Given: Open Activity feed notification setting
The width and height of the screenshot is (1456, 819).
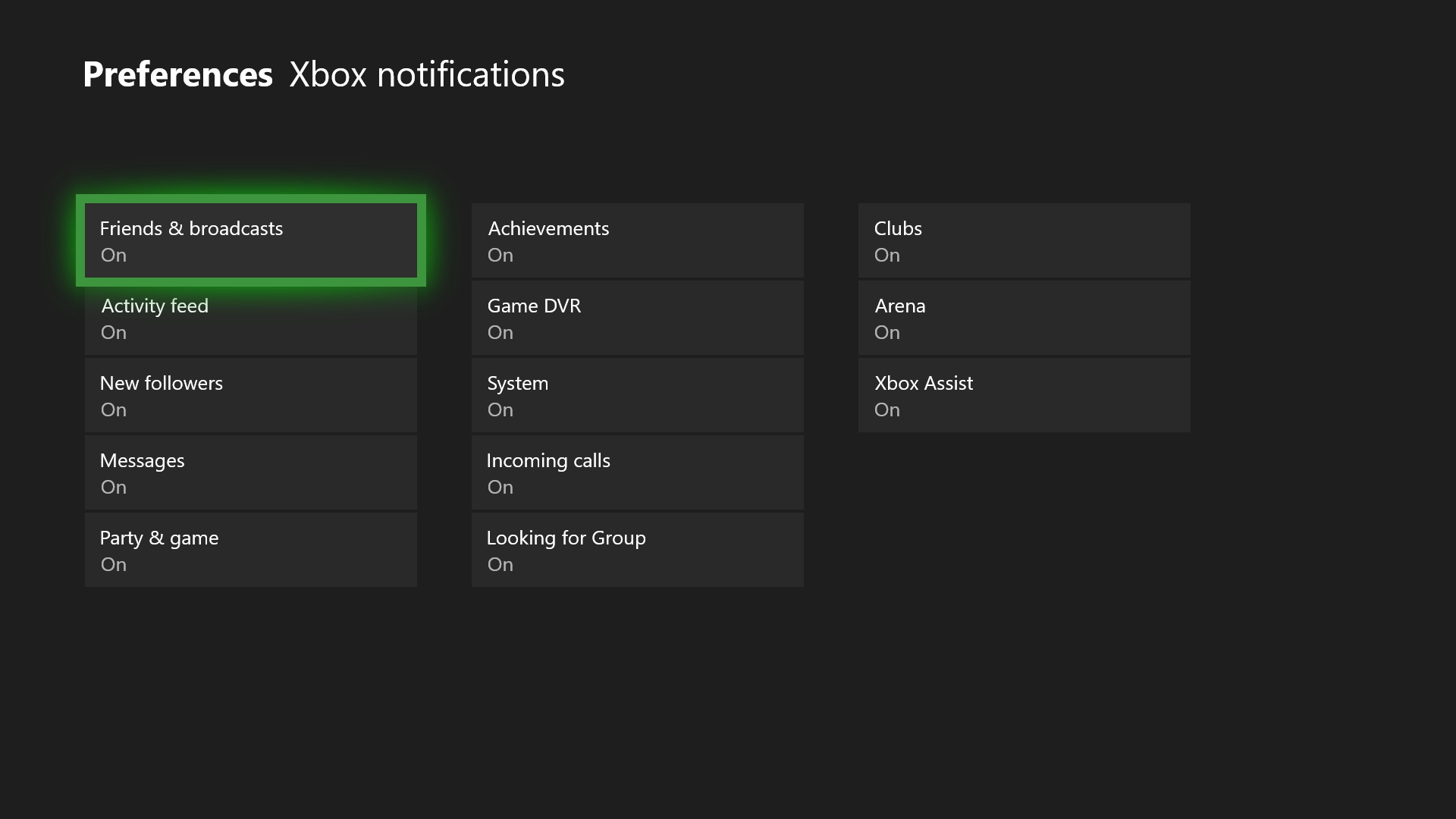Looking at the screenshot, I should [250, 318].
